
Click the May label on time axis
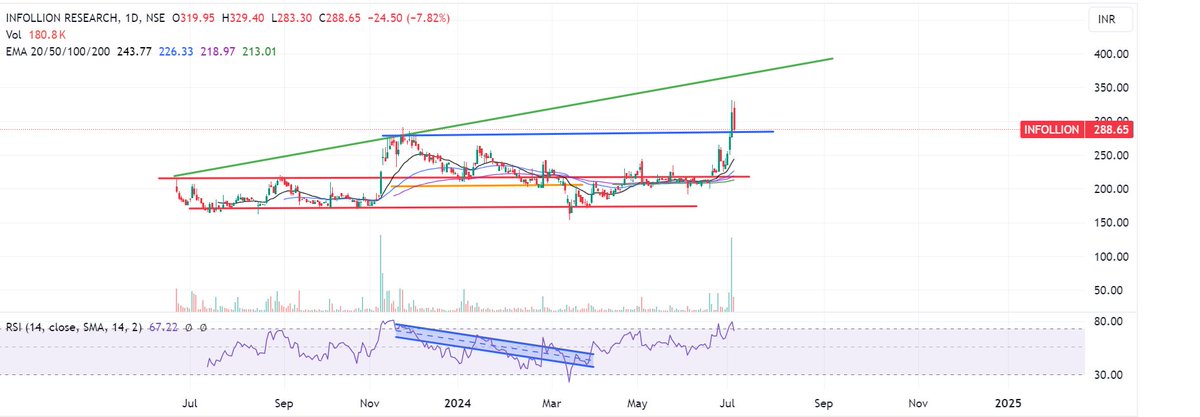(x=637, y=405)
